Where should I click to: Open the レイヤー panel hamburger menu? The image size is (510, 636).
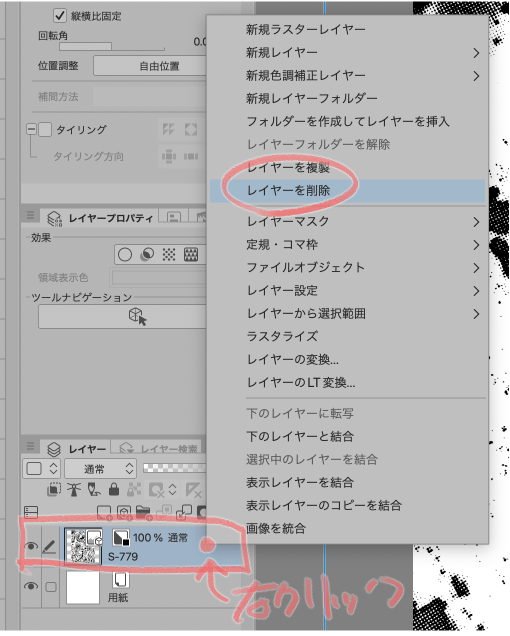coord(30,446)
